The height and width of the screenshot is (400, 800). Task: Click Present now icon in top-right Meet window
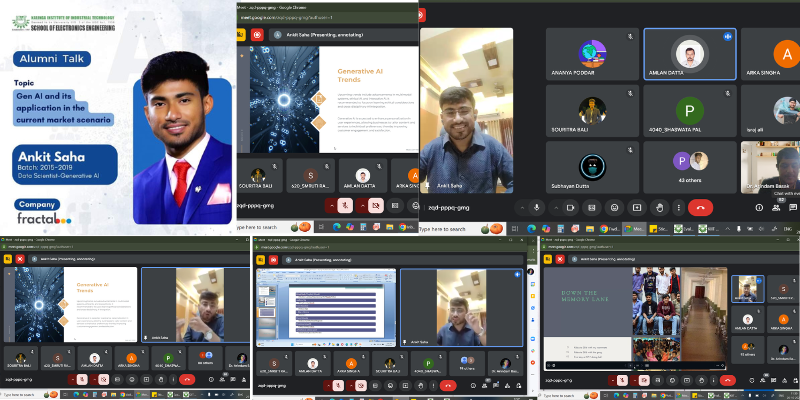[635, 207]
